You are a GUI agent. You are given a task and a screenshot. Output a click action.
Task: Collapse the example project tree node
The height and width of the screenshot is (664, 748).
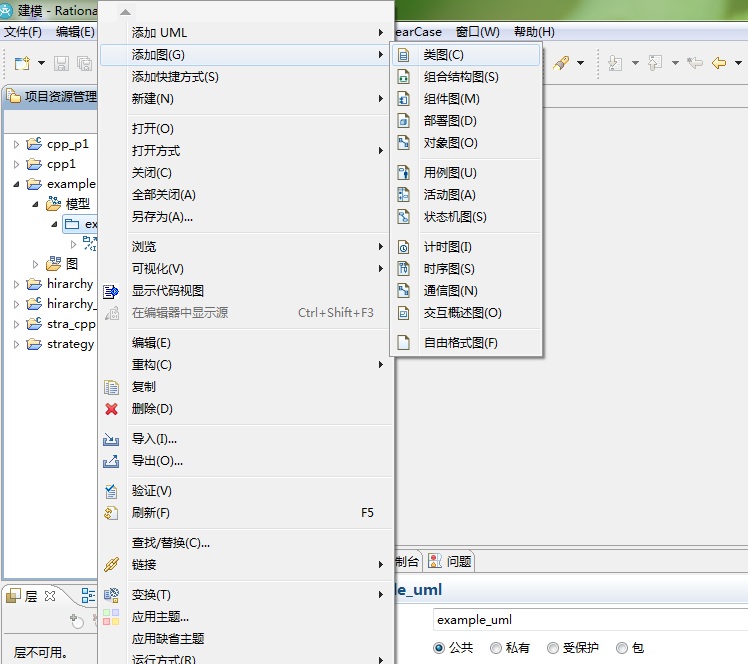(x=16, y=184)
